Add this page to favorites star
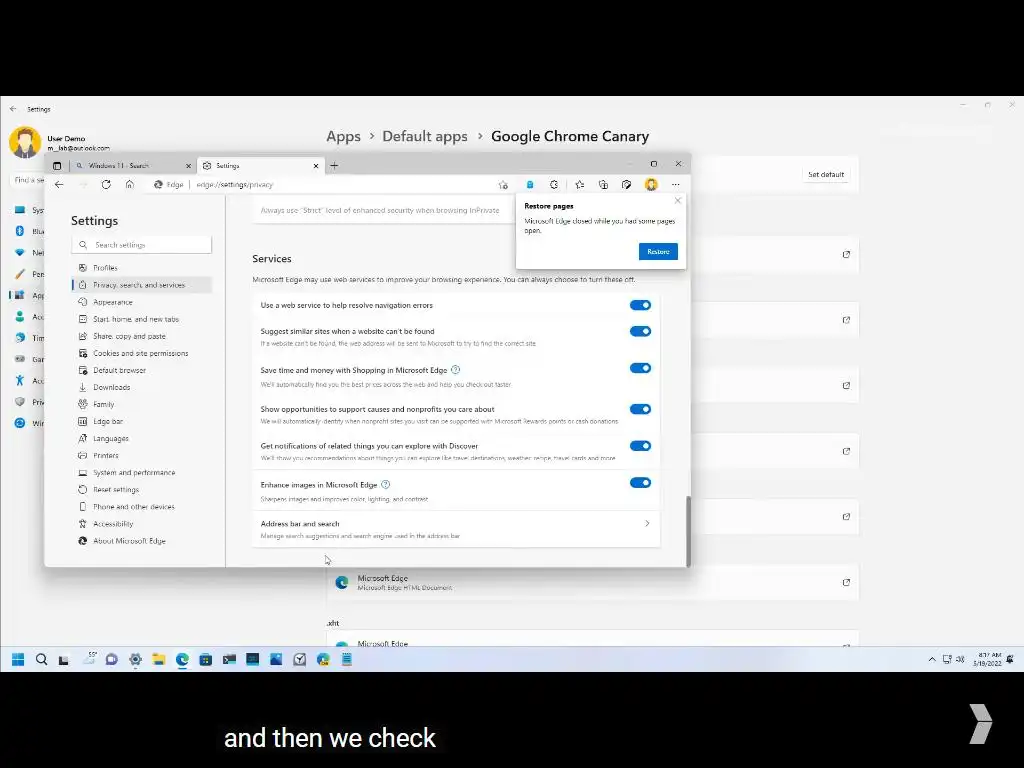 tap(503, 185)
